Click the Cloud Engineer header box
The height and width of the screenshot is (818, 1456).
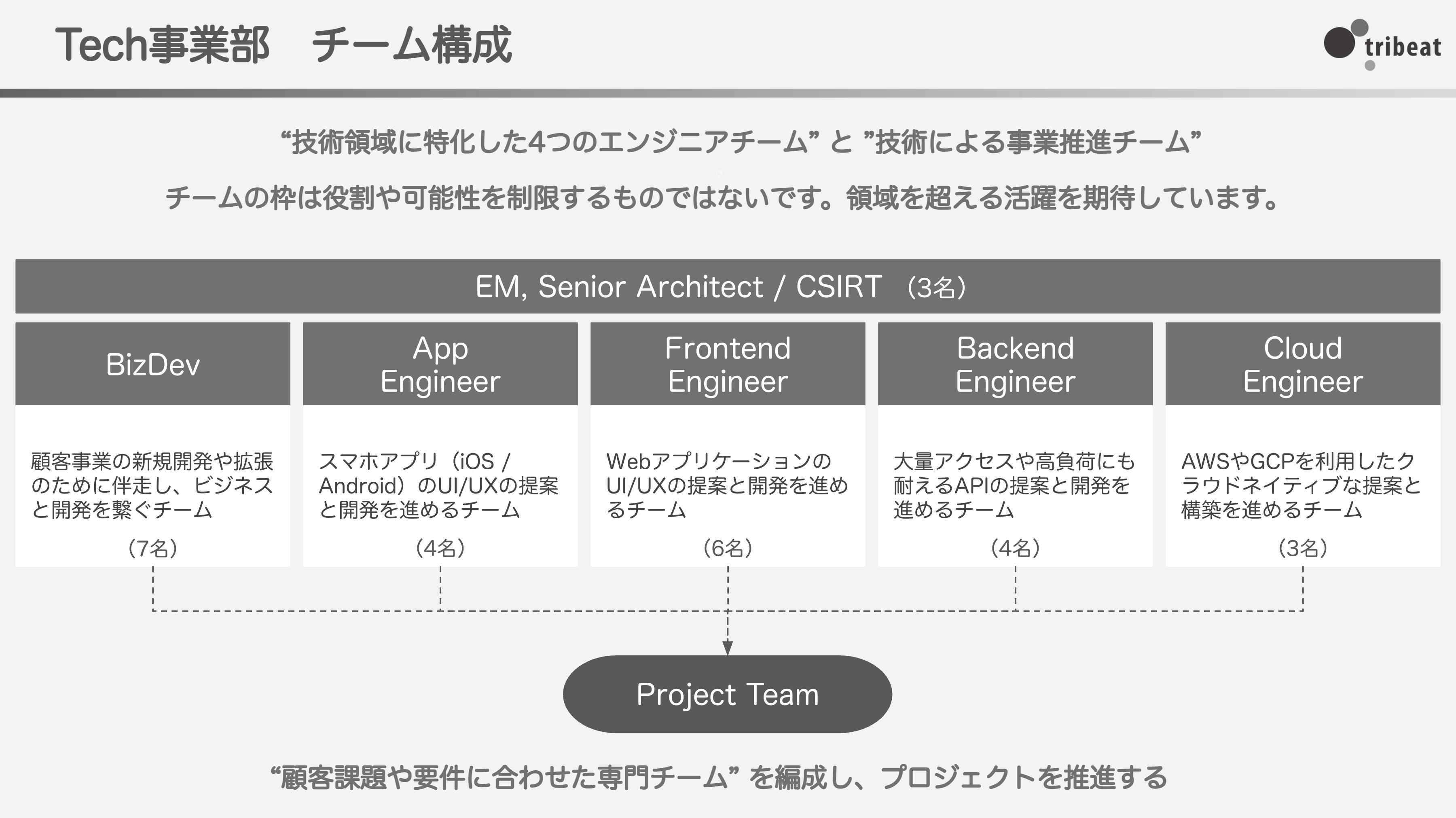(x=1303, y=364)
